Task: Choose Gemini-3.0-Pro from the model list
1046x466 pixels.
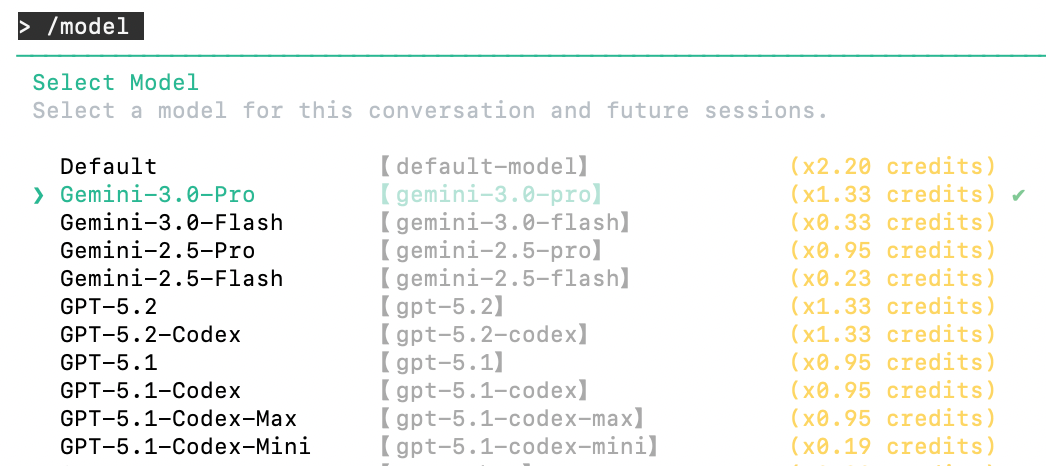Action: pyautogui.click(x=157, y=194)
